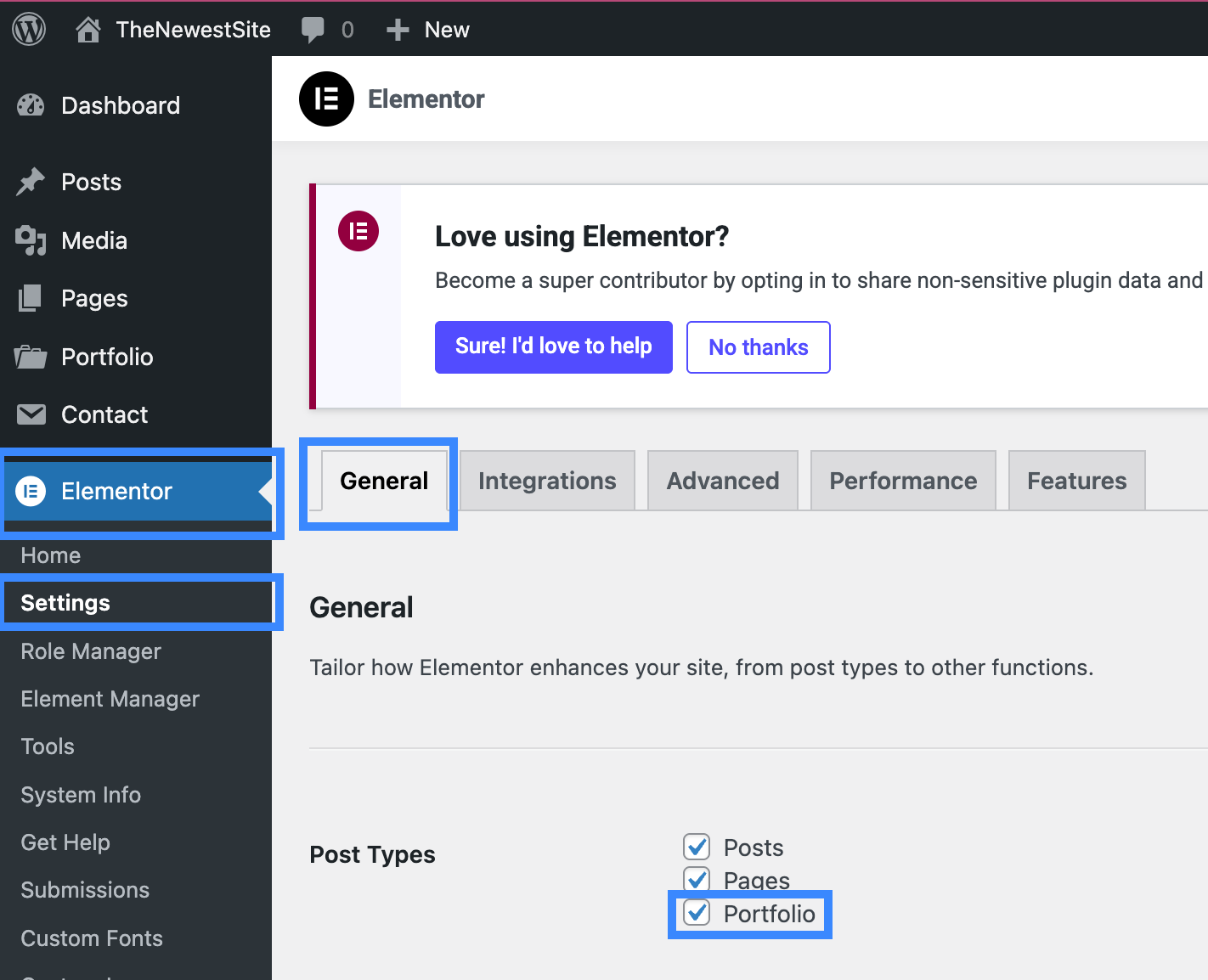
Task: Switch to the Integrations tab
Action: coord(547,481)
